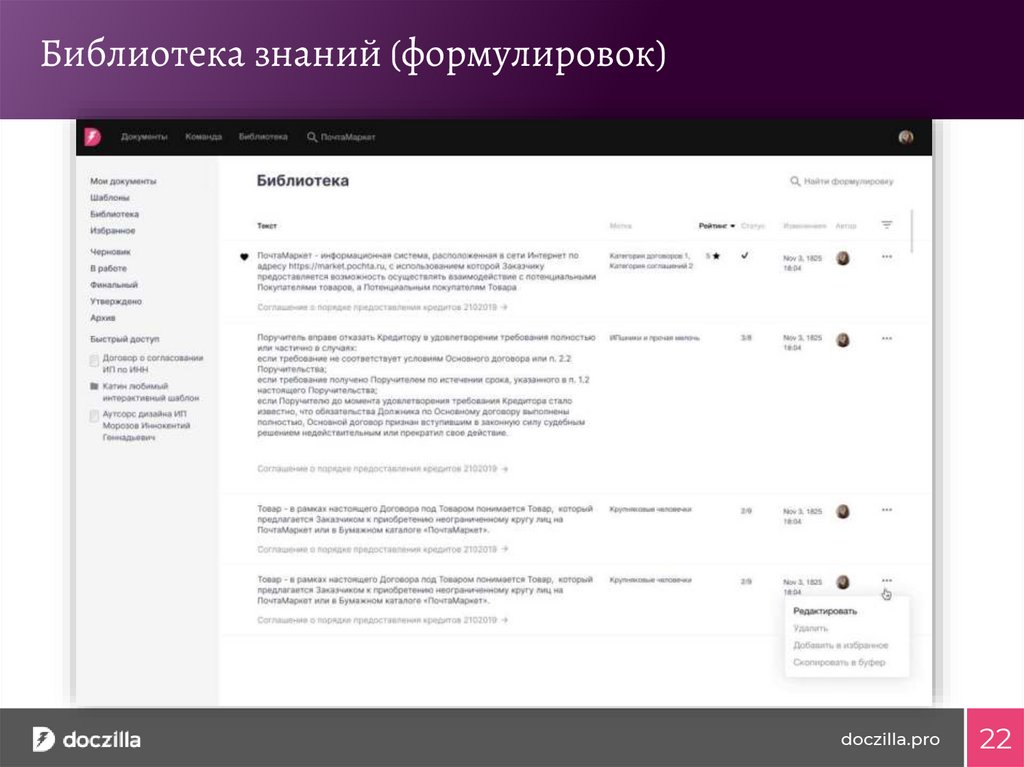This screenshot has height=767, width=1024.
Task: Click the three-dot menu on the last Товар row
Action: coord(887,580)
